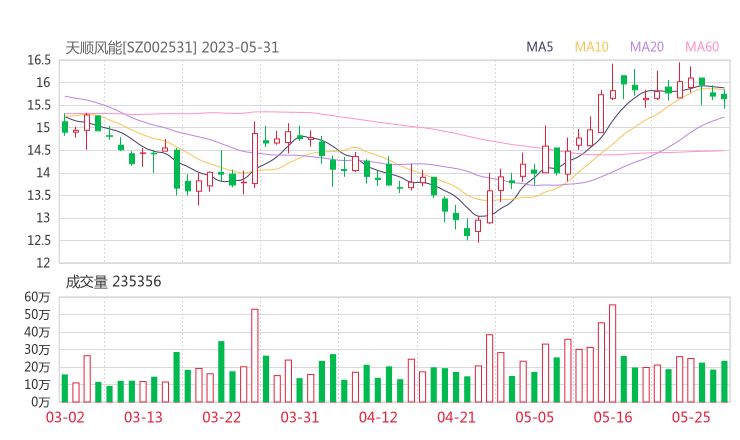740x440 pixels.
Task: Click the 03-31 date axis label
Action: tap(300, 417)
